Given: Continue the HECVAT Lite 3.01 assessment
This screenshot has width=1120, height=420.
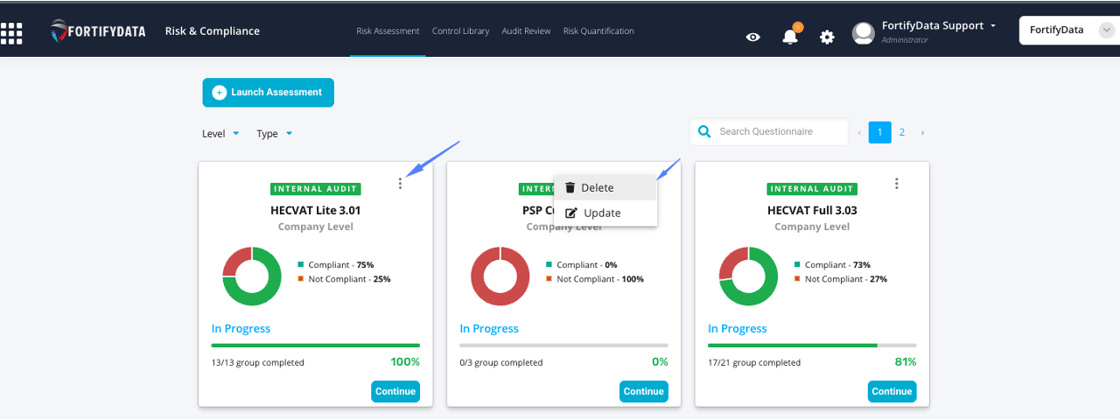Looking at the screenshot, I should click(395, 391).
